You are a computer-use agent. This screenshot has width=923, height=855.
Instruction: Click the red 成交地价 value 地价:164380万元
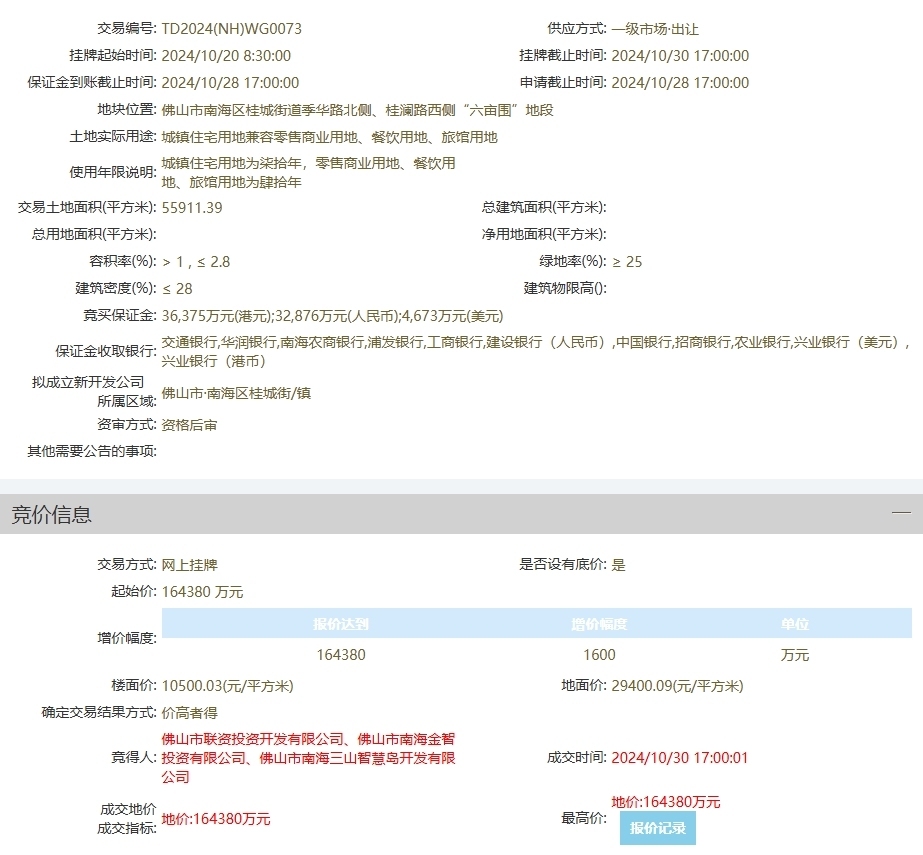(216, 819)
